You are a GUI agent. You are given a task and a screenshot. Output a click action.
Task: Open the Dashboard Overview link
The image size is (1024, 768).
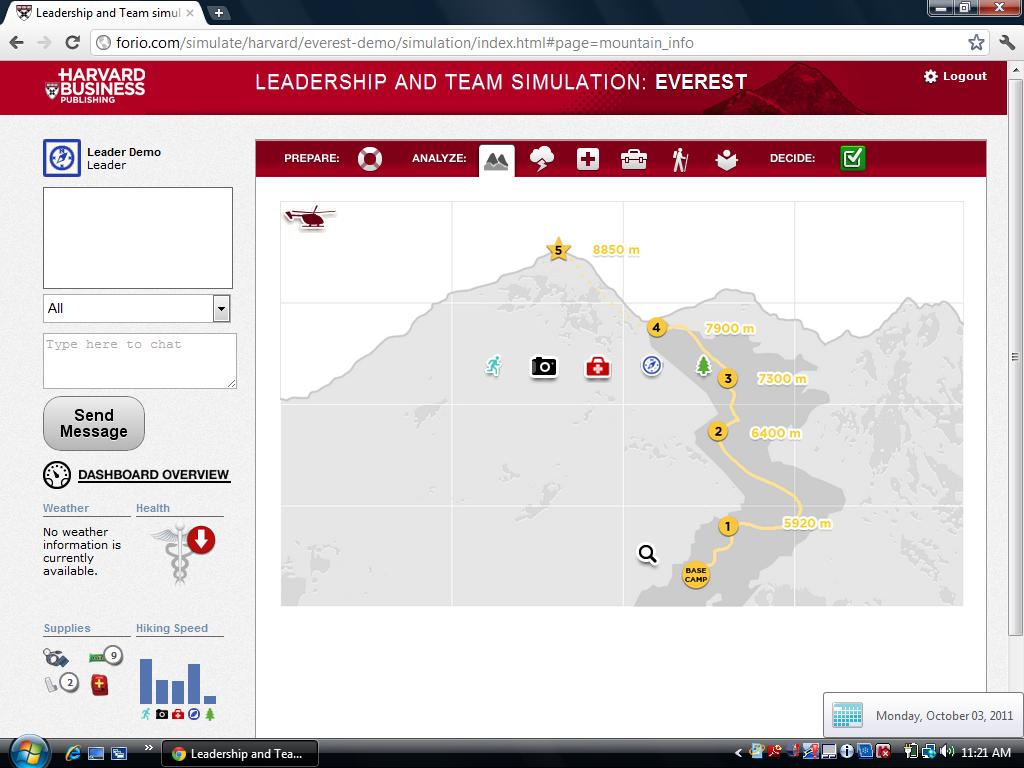[153, 475]
